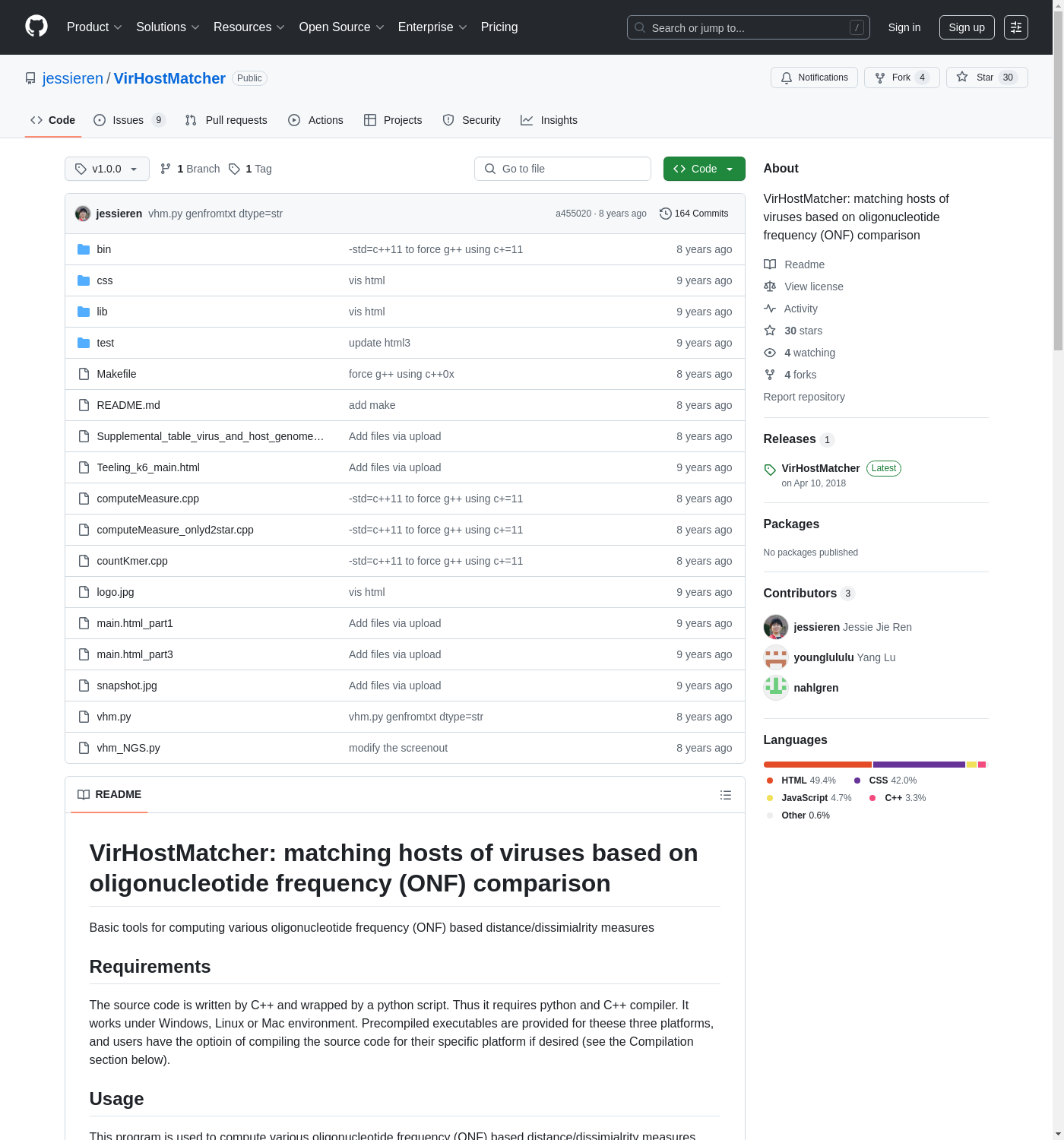This screenshot has height=1140, width=1064.
Task: Switch to the Issues tab
Action: pyautogui.click(x=128, y=120)
